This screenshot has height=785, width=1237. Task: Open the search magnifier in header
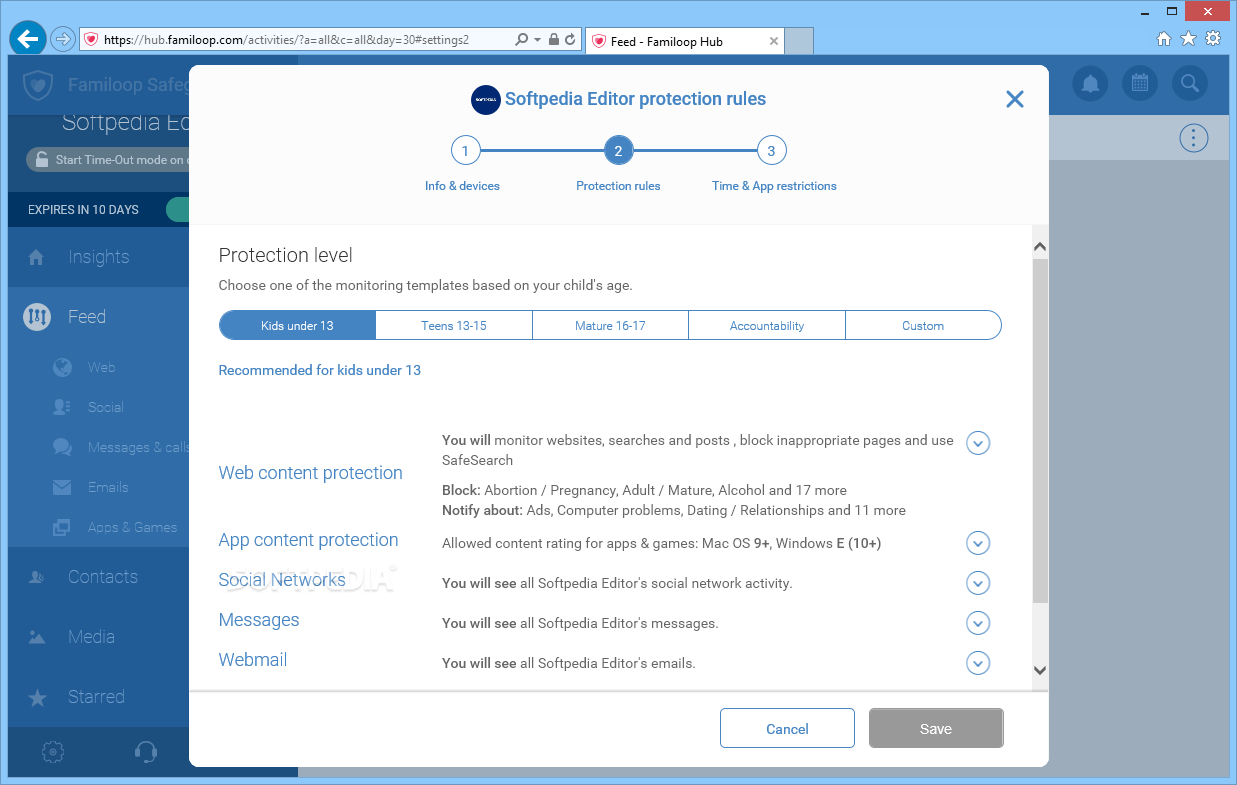(1189, 84)
